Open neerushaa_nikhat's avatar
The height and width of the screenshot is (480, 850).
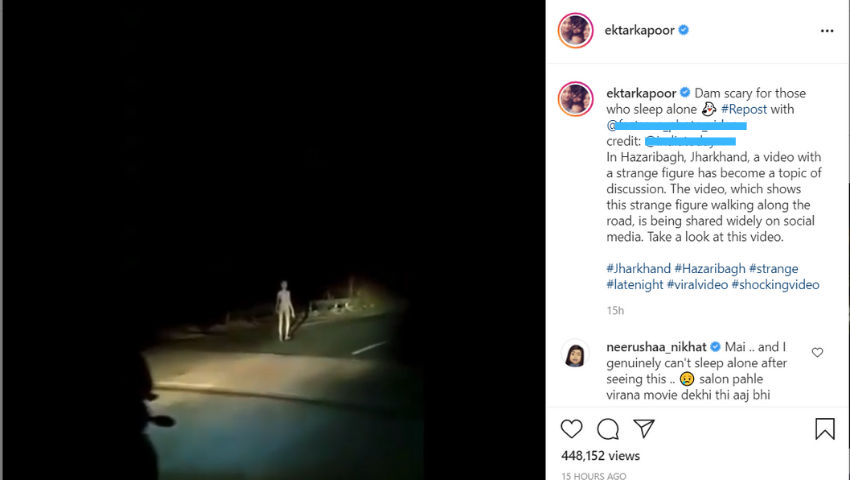pyautogui.click(x=575, y=354)
